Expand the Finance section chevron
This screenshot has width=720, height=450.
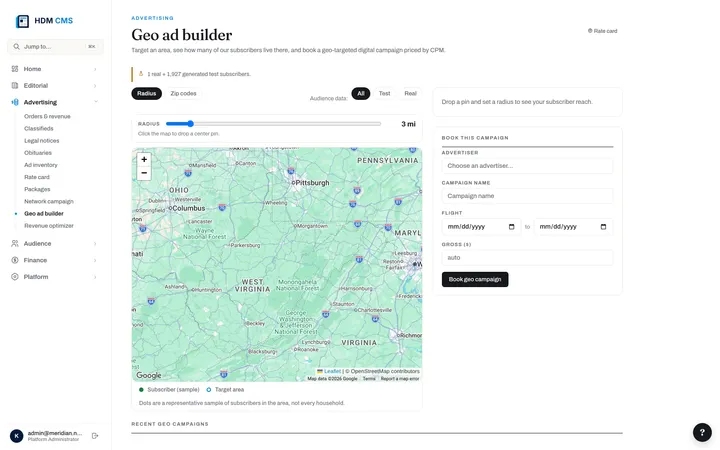(x=95, y=260)
